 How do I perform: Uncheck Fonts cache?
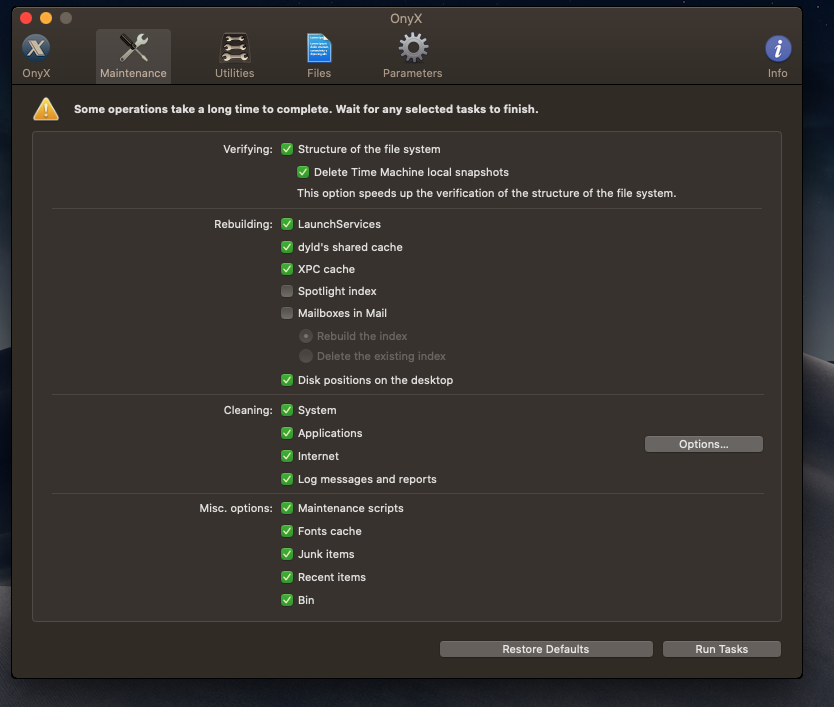point(287,531)
